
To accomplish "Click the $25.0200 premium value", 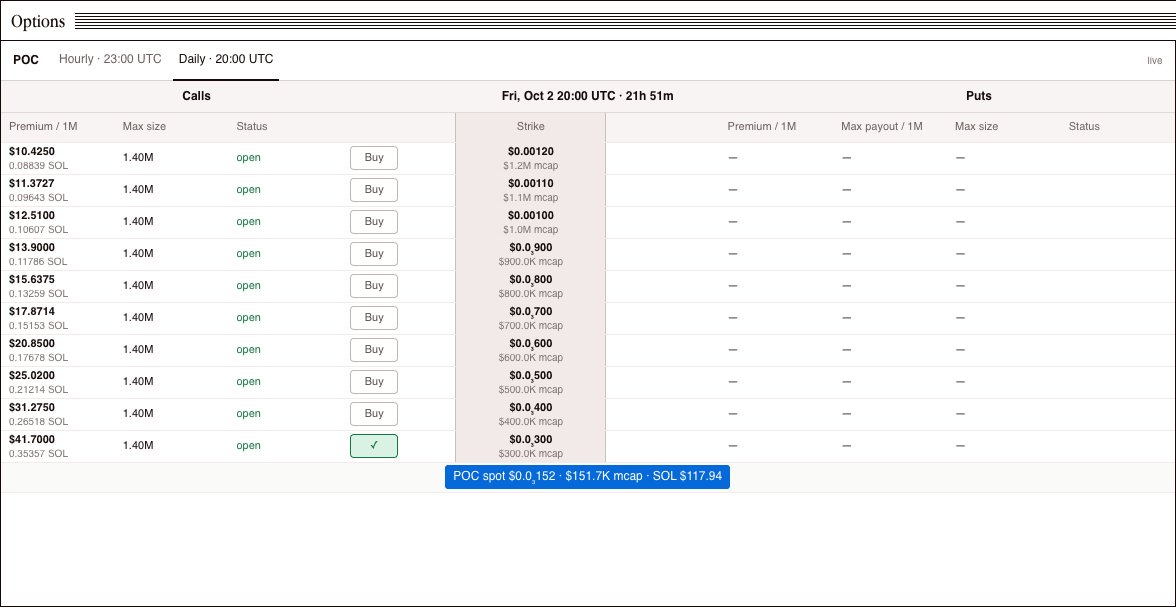I will pos(32,375).
